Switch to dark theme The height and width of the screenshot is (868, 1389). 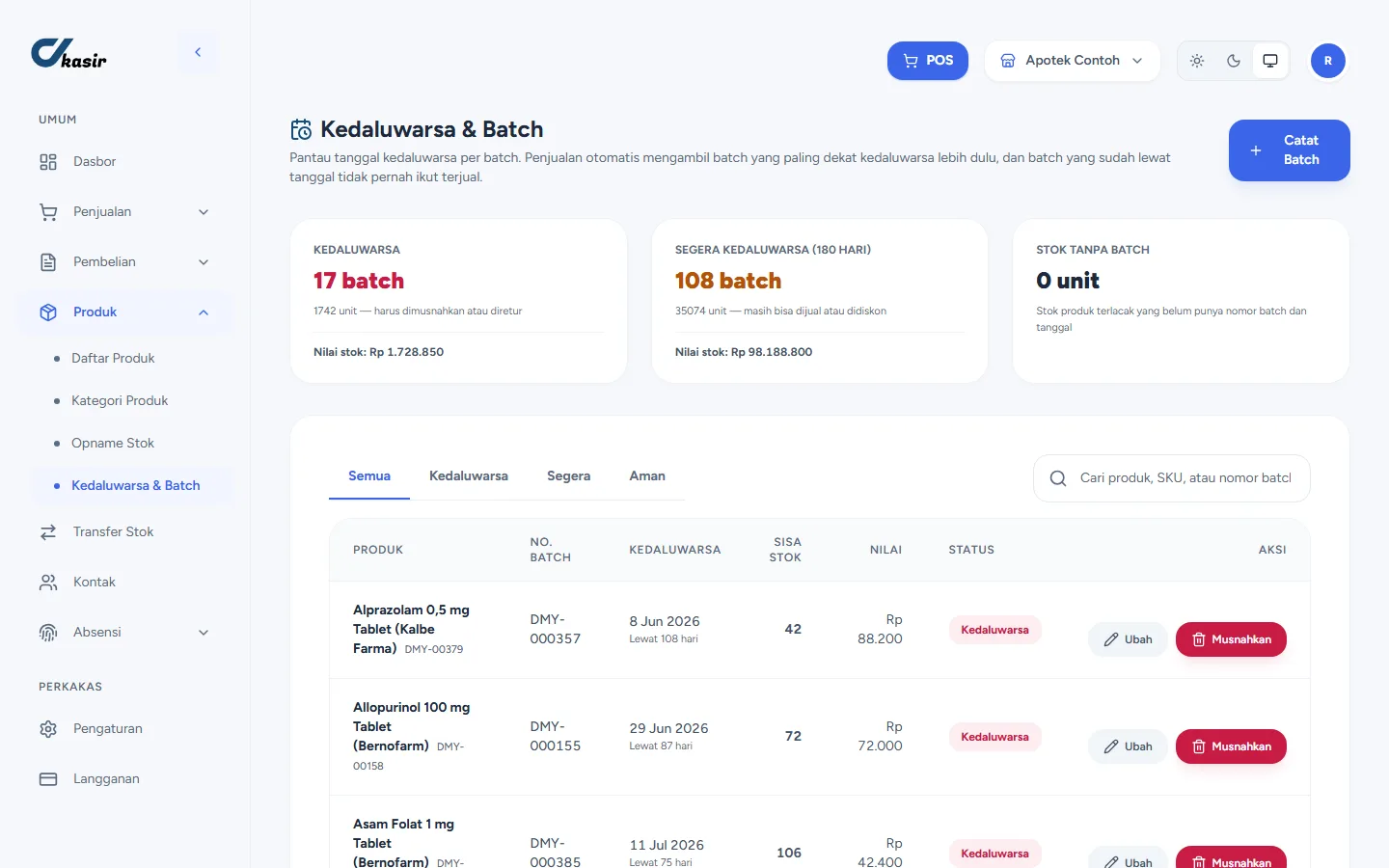(x=1234, y=61)
